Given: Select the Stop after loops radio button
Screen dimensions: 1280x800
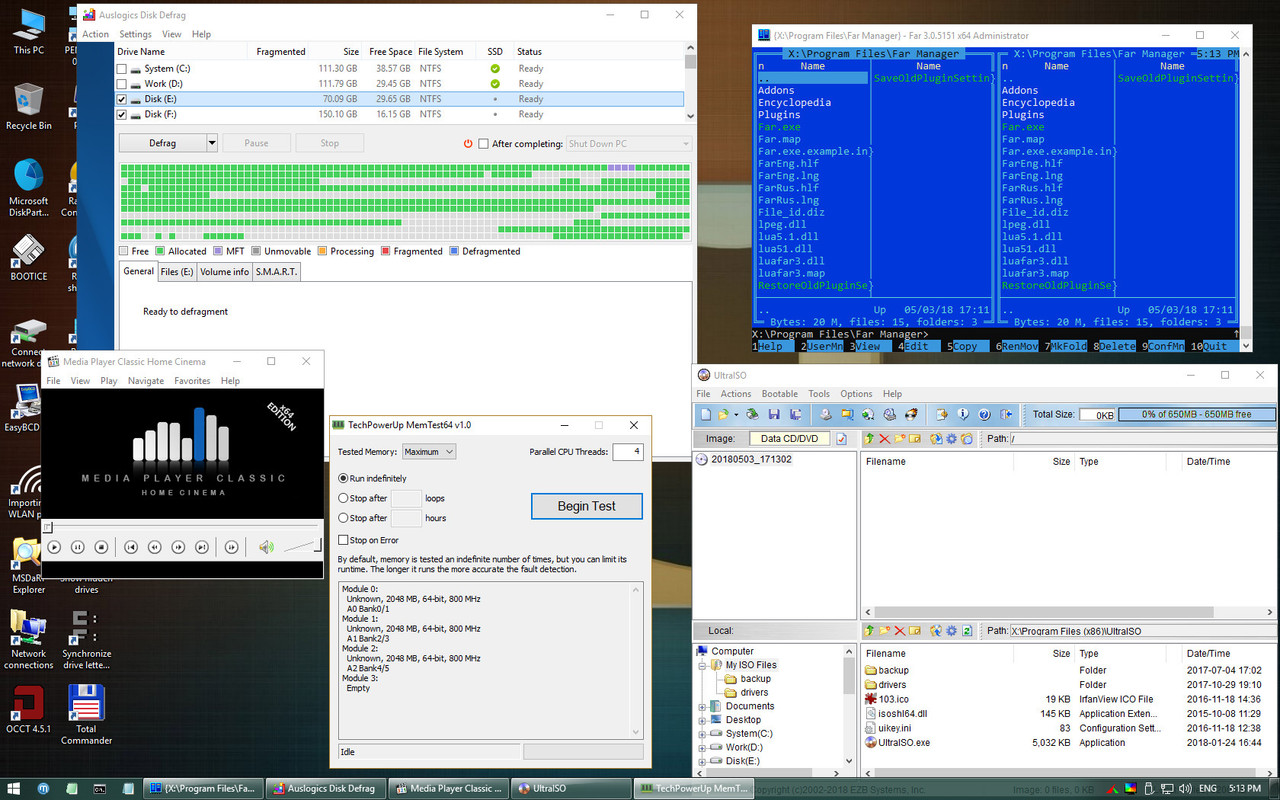Looking at the screenshot, I should [344, 498].
